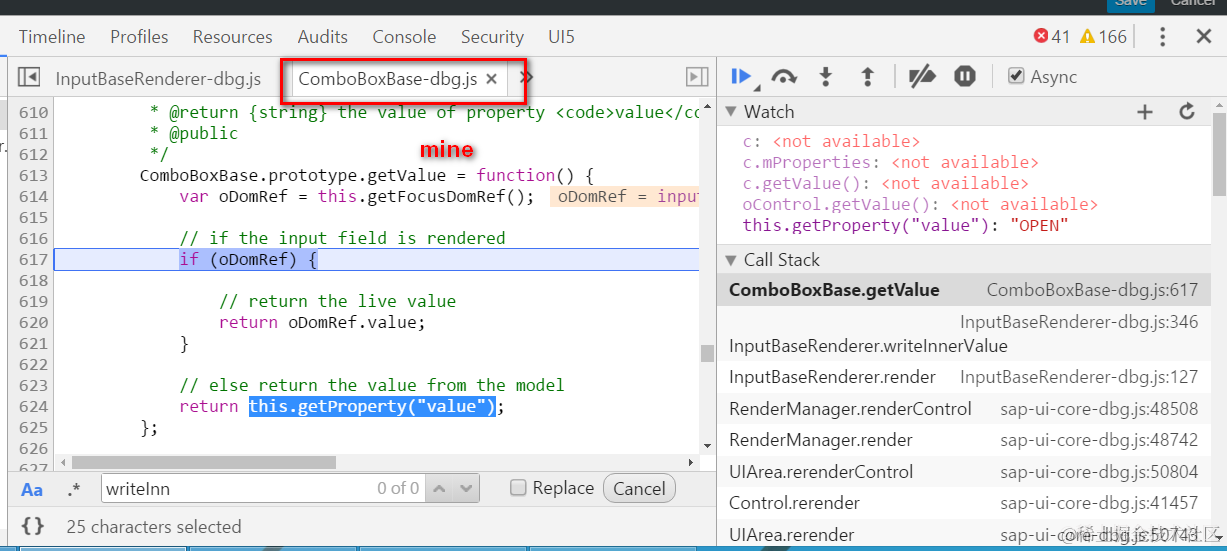Select InputBaseRenderer.writeInnerValue stack frame
This screenshot has width=1227, height=551.
pos(965,334)
